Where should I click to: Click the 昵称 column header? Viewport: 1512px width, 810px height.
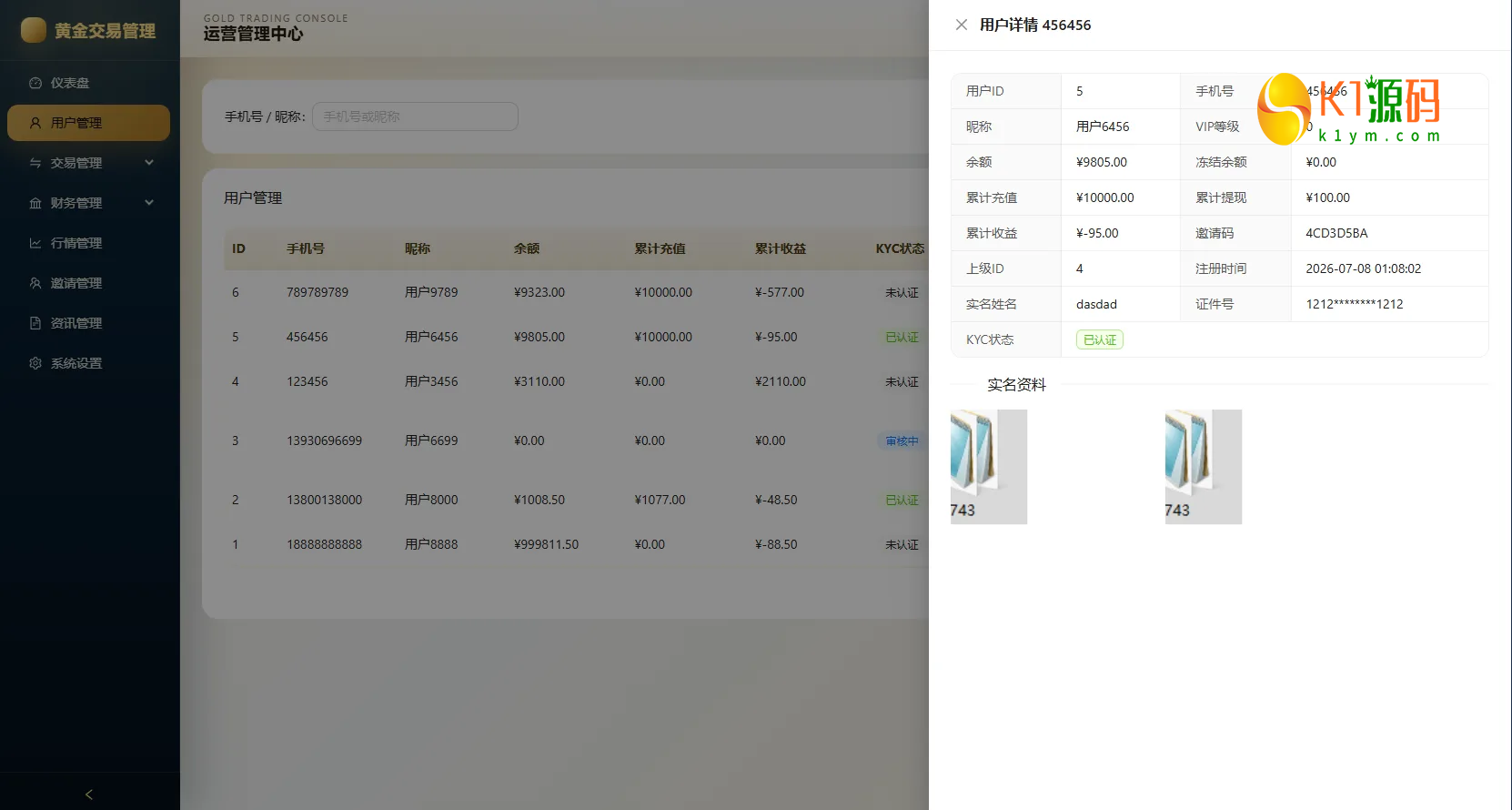[x=418, y=248]
